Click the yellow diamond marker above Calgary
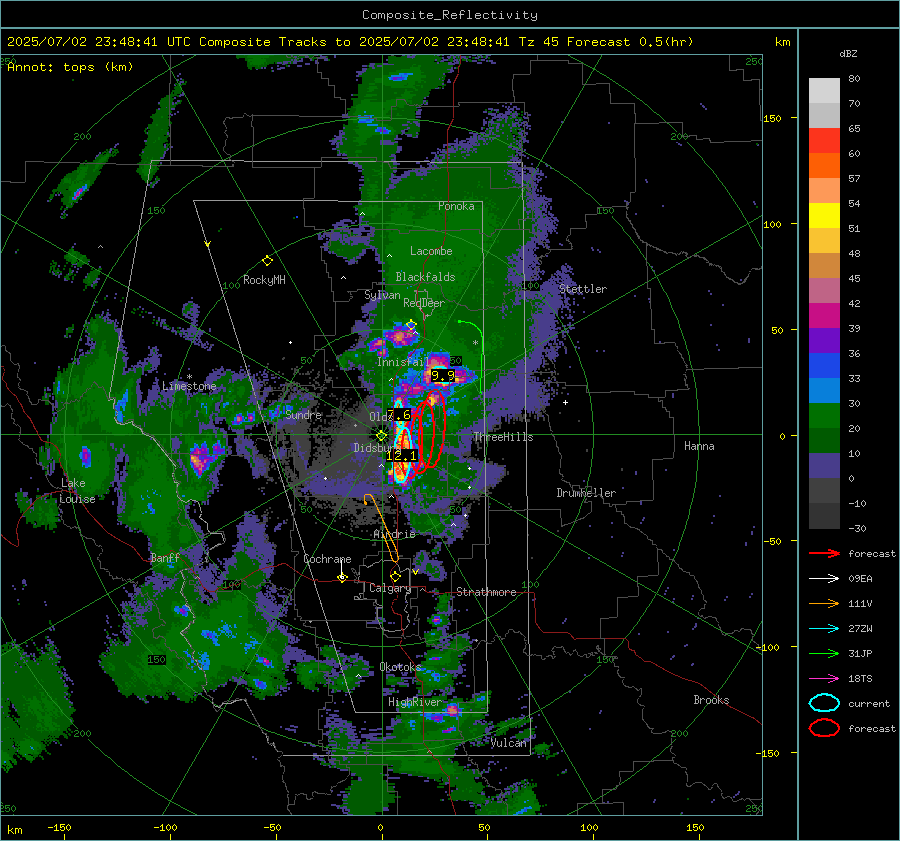The image size is (900, 841). (x=395, y=576)
